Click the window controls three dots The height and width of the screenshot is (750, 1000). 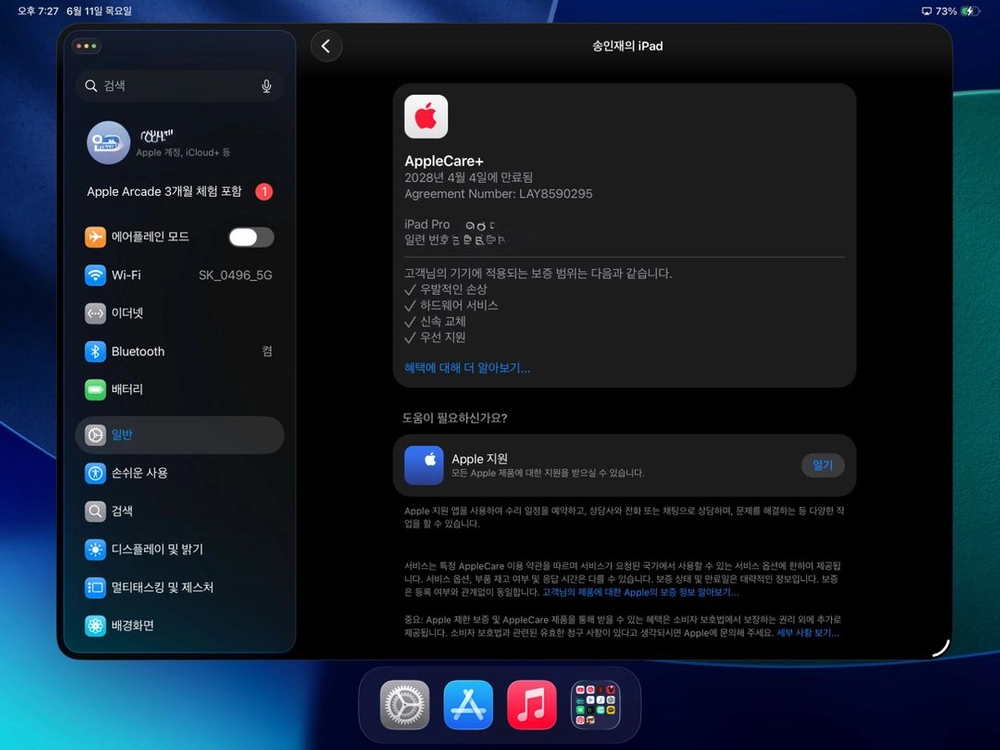pyautogui.click(x=86, y=46)
